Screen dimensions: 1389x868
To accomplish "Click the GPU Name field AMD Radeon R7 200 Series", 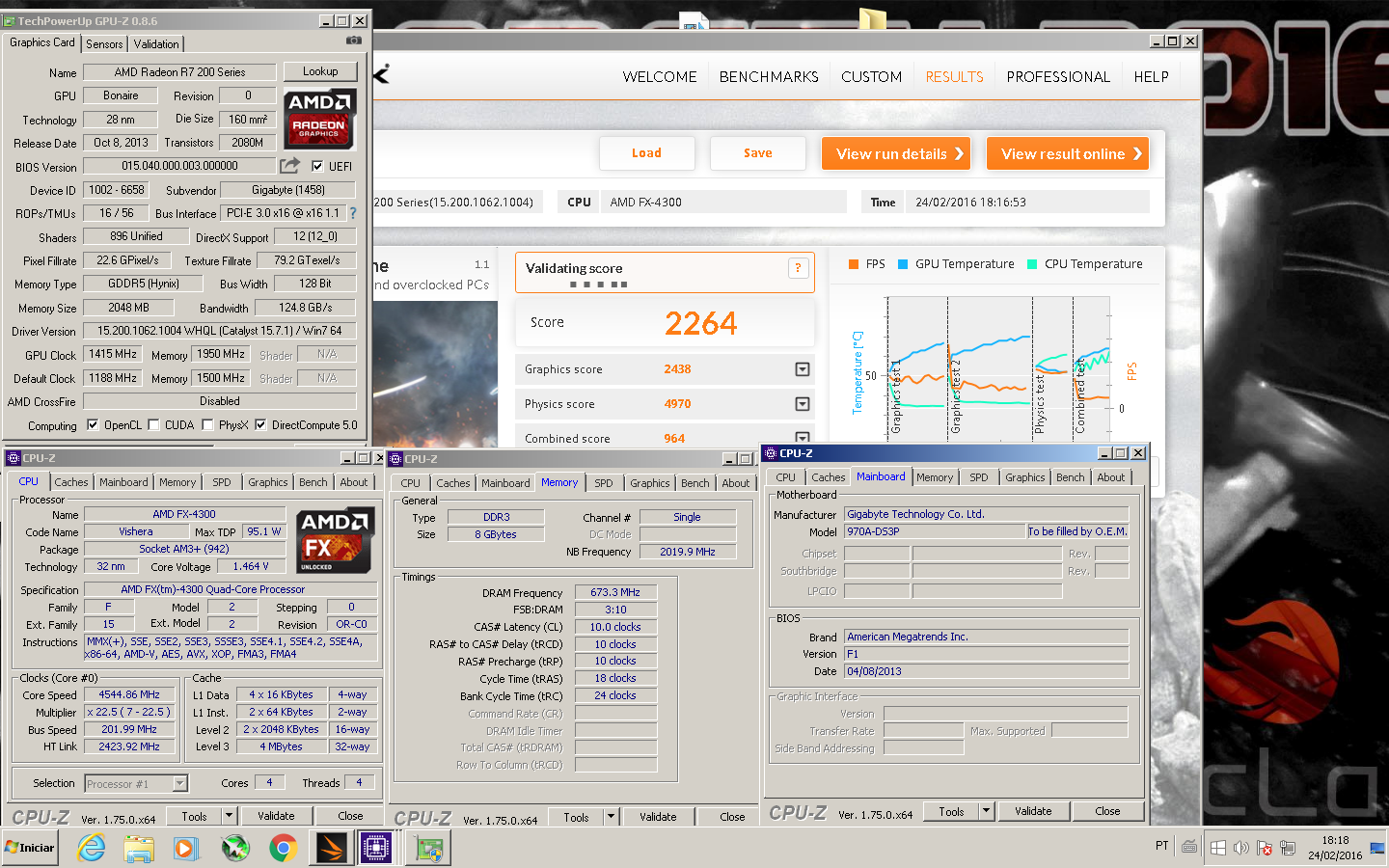I will click(179, 72).
